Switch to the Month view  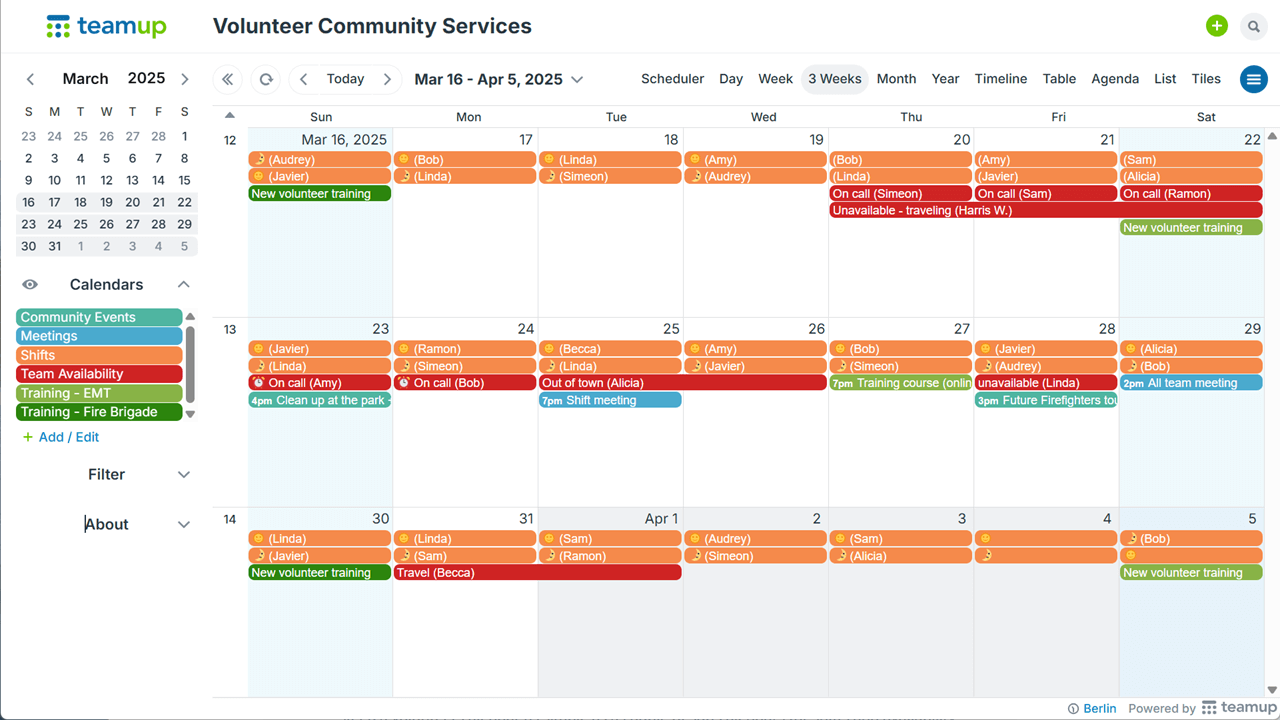click(x=896, y=79)
